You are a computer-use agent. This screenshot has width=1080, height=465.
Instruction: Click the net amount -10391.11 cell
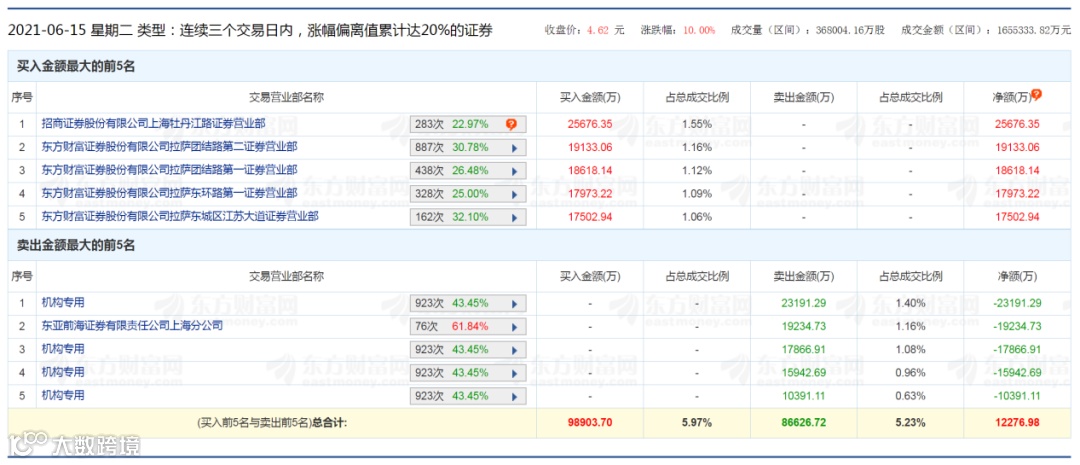pos(1017,396)
